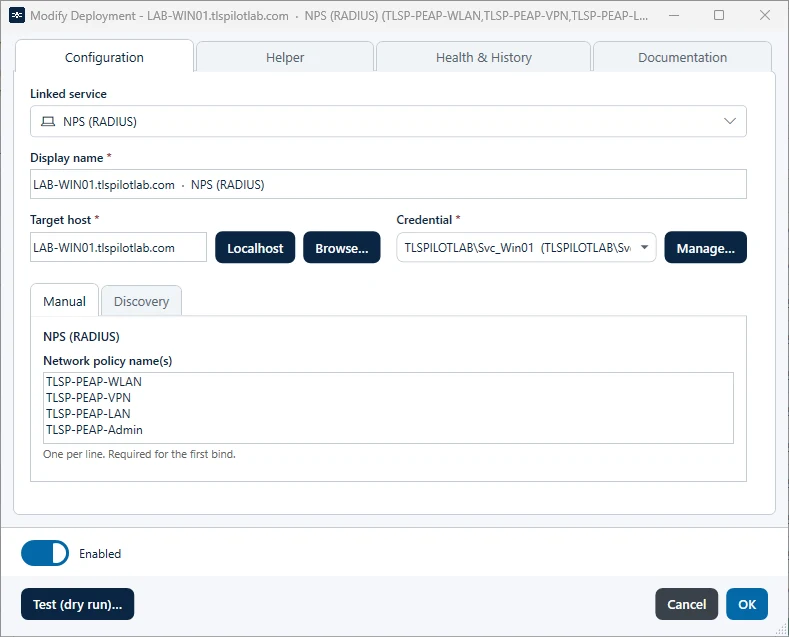Click the Linked service label
Viewport: 789px width, 637px height.
[x=68, y=94]
